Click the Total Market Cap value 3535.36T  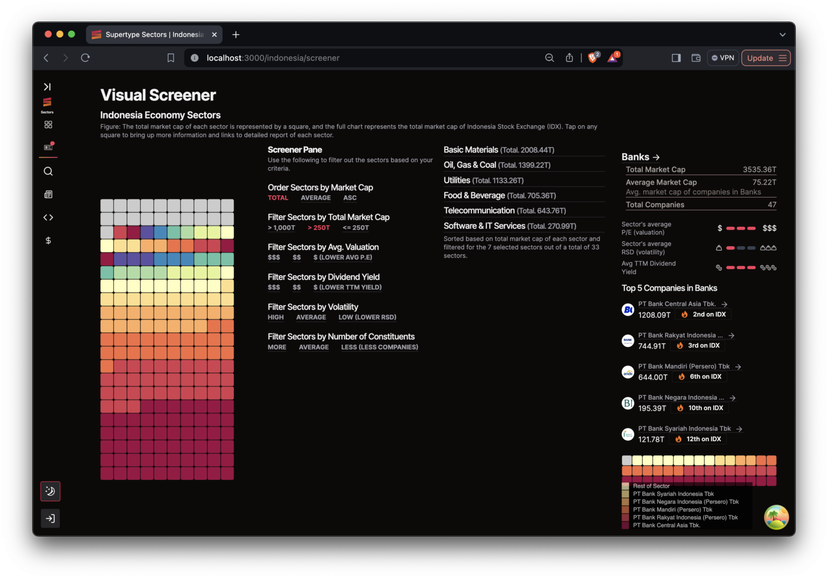pyautogui.click(x=759, y=170)
